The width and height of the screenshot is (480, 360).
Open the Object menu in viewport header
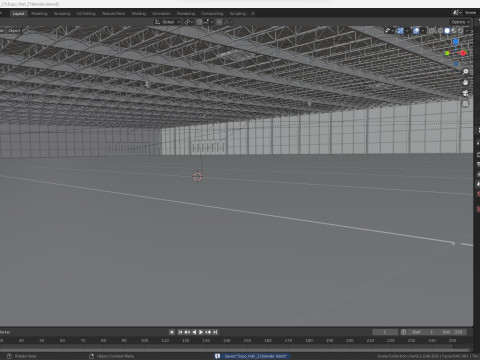coord(14,31)
